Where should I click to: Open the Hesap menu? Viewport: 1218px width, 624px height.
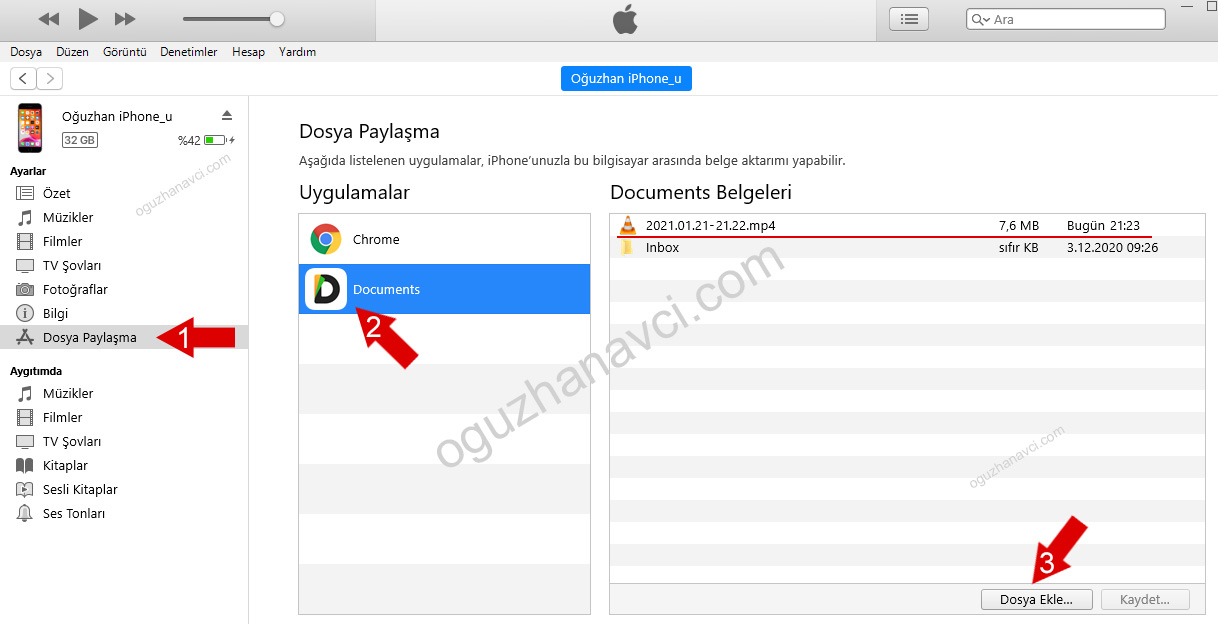248,52
